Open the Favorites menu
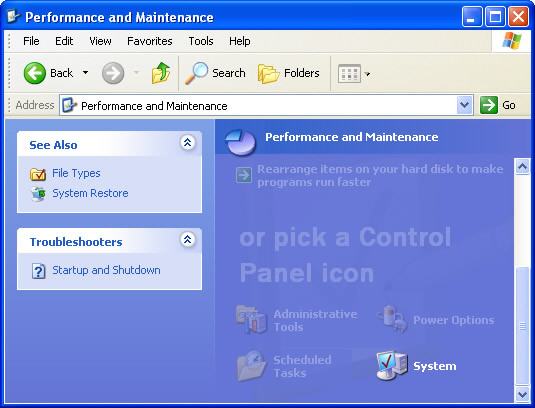The image size is (535, 408). click(x=150, y=41)
